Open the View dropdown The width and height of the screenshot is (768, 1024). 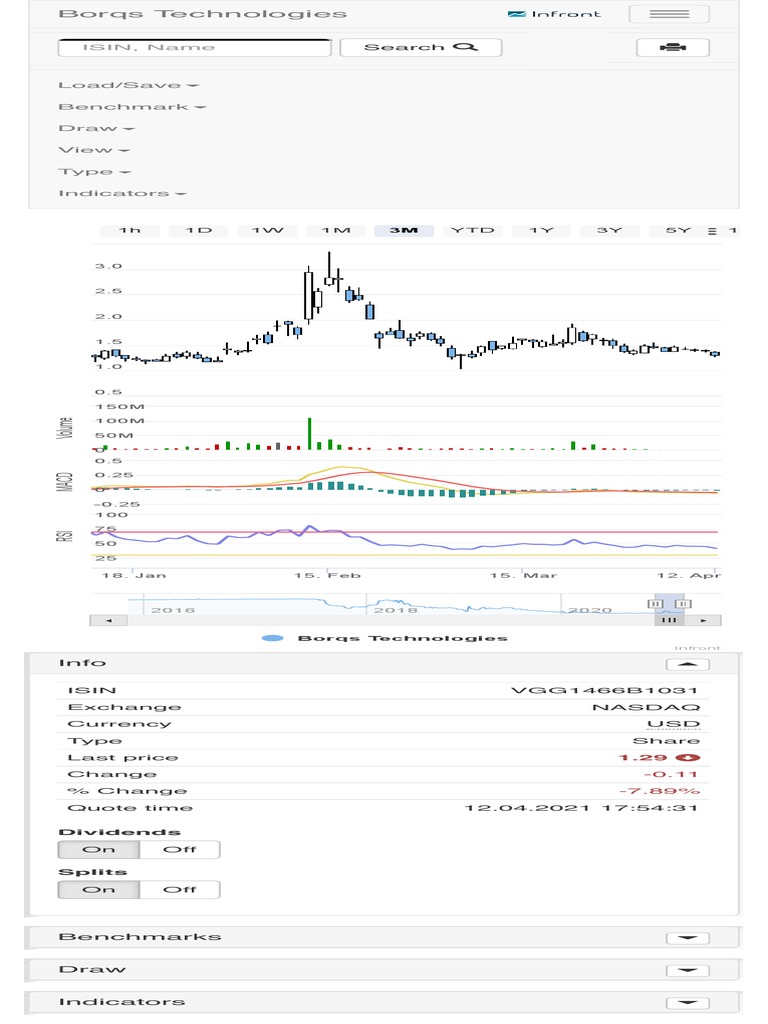pos(94,150)
